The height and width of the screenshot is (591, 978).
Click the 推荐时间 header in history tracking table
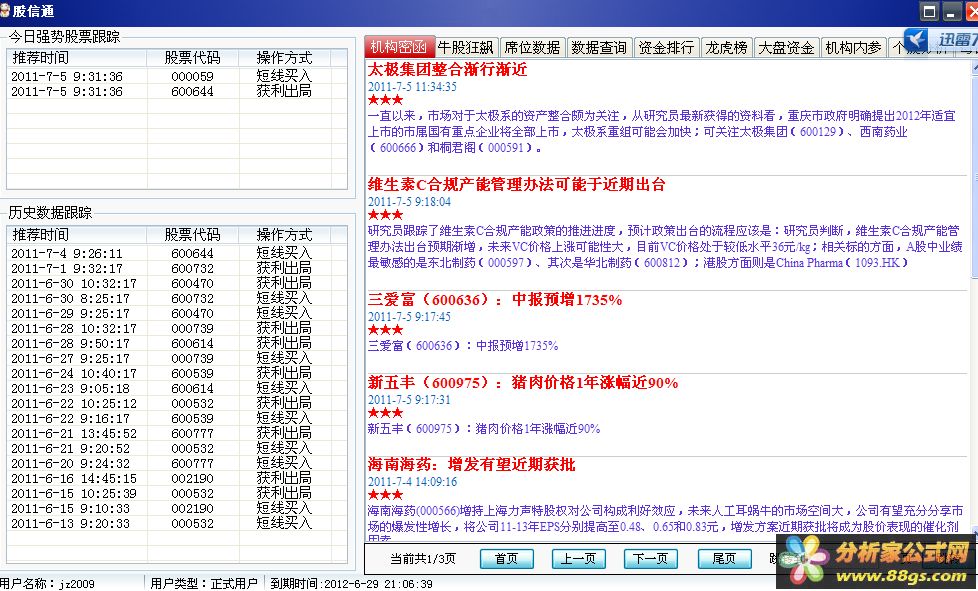(77, 235)
